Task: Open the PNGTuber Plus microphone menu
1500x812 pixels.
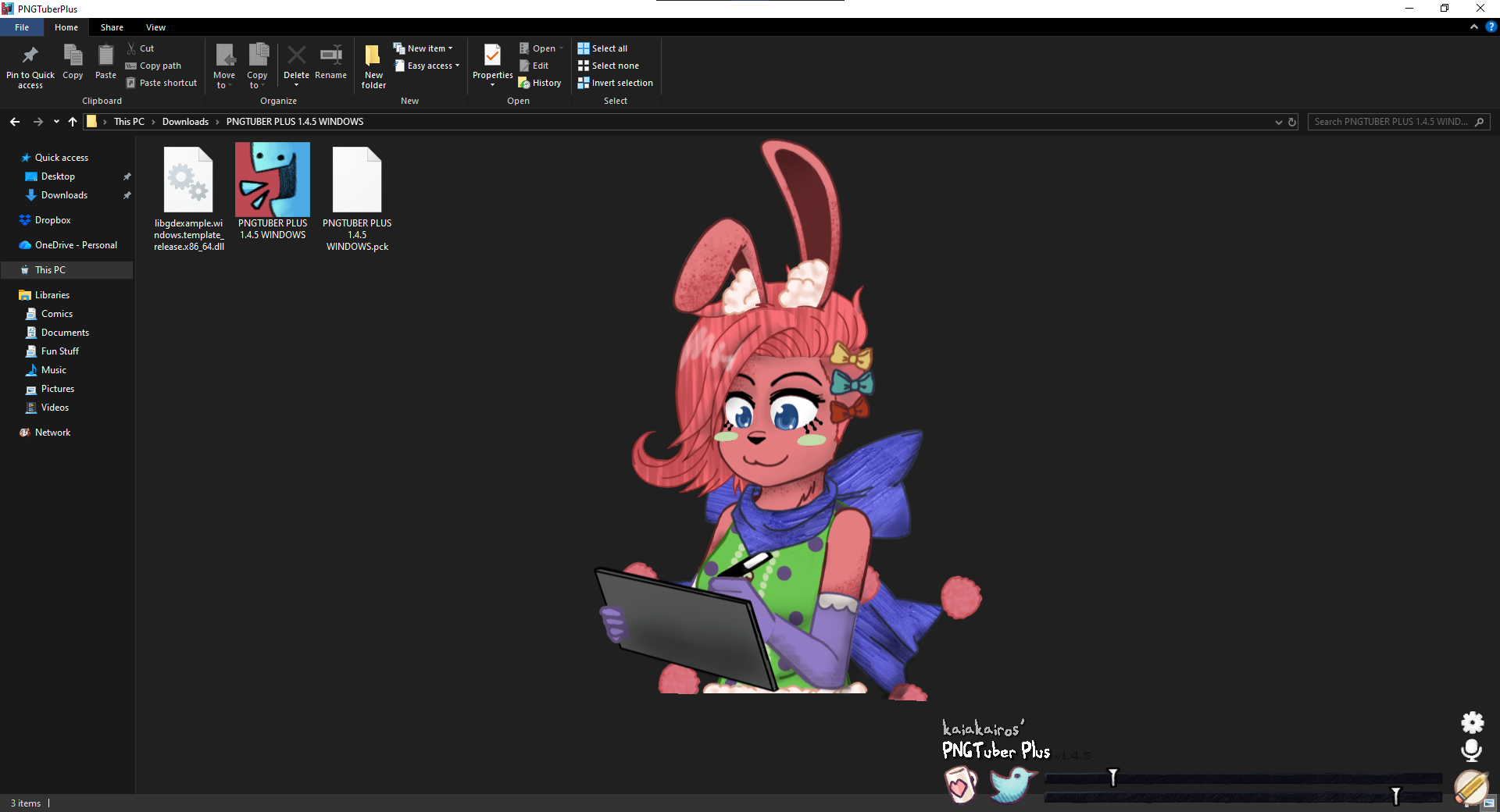Action: tap(1472, 750)
